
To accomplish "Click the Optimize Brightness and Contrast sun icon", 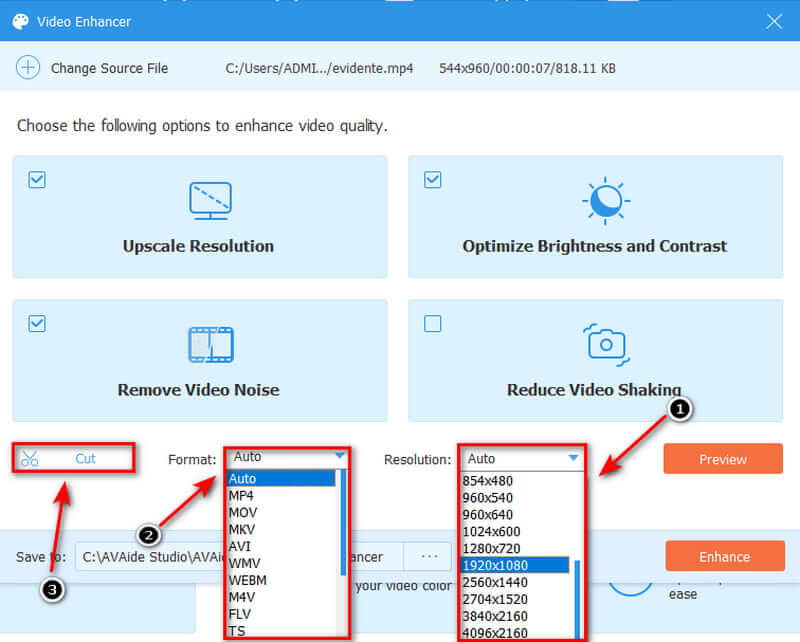I will coord(606,201).
